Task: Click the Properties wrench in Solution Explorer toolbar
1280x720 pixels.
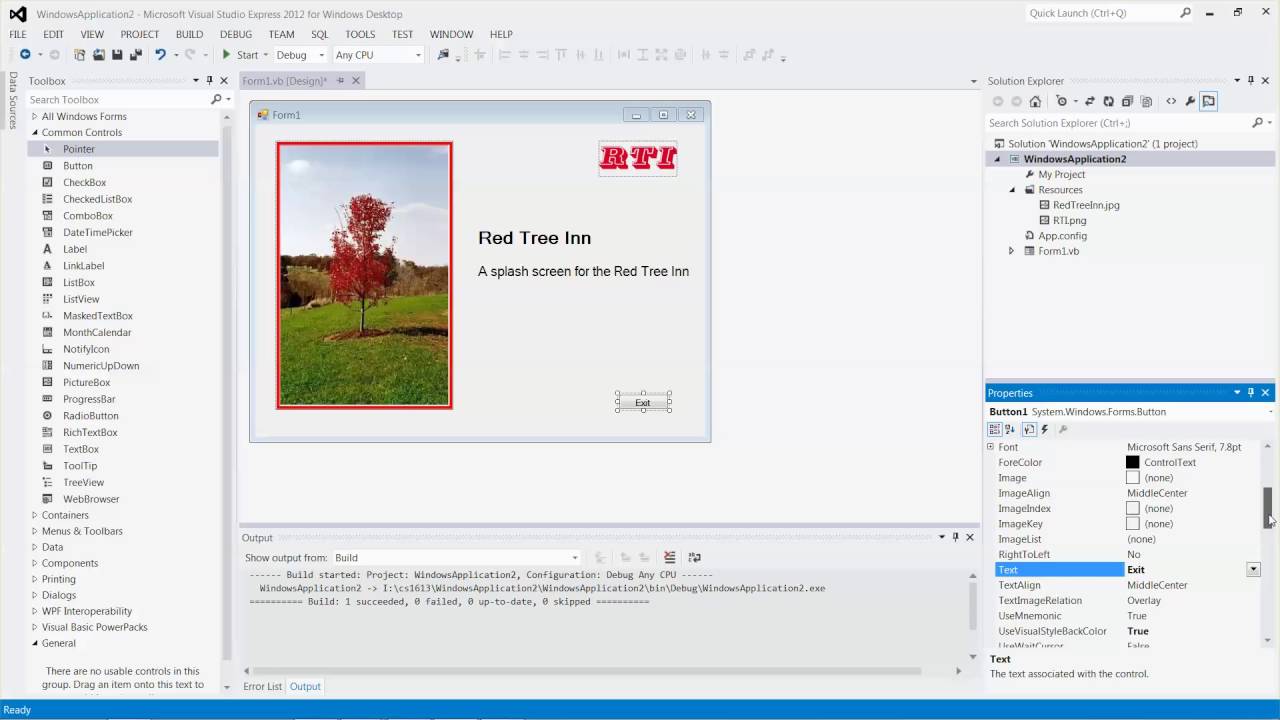Action: (x=1190, y=101)
